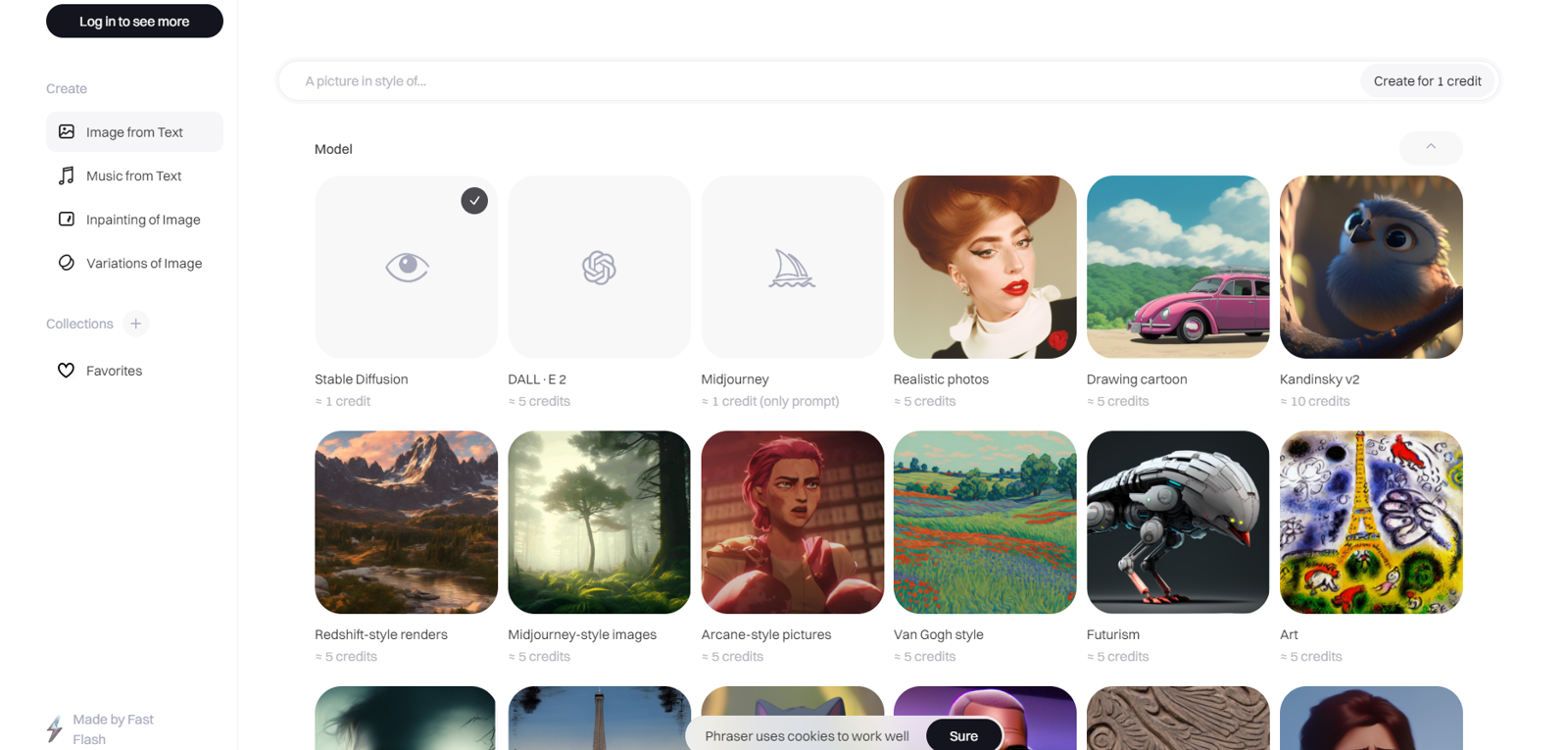Accept cookies with the Sure button
This screenshot has width=1568, height=750.
click(963, 735)
